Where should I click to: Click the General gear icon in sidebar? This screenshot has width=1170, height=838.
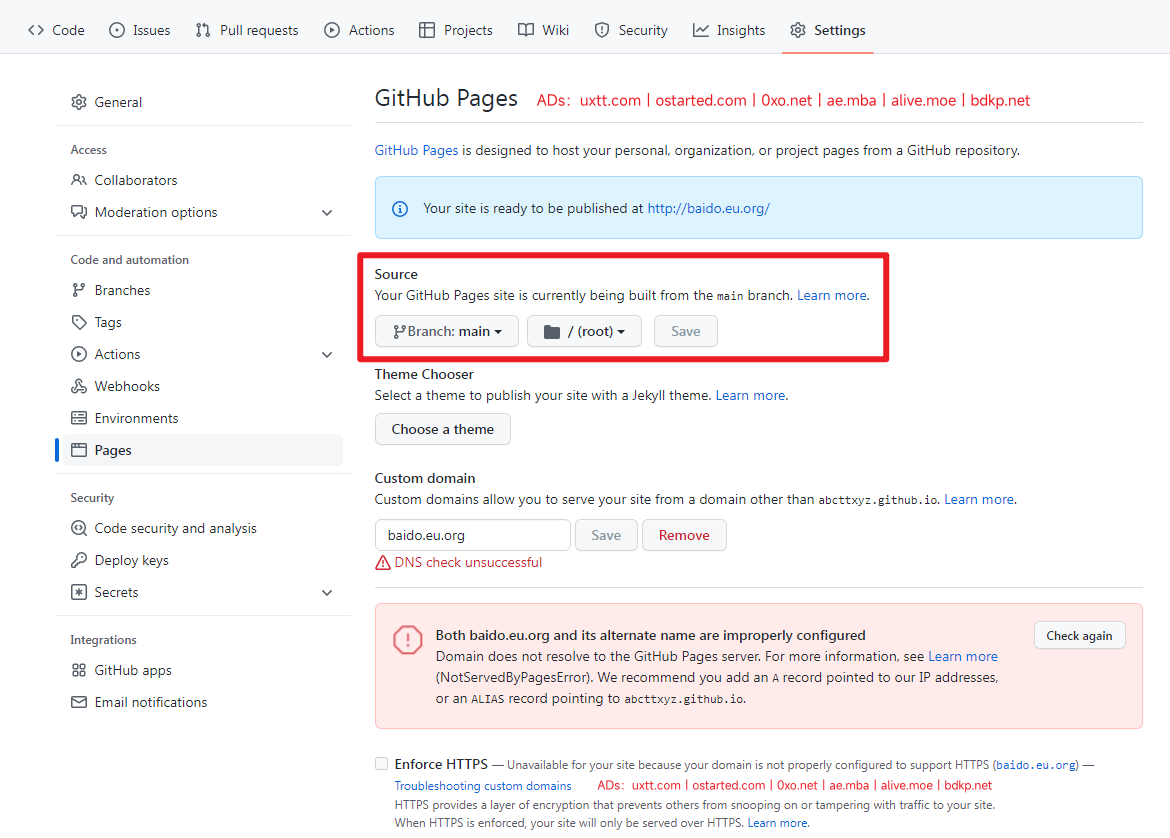(x=78, y=102)
